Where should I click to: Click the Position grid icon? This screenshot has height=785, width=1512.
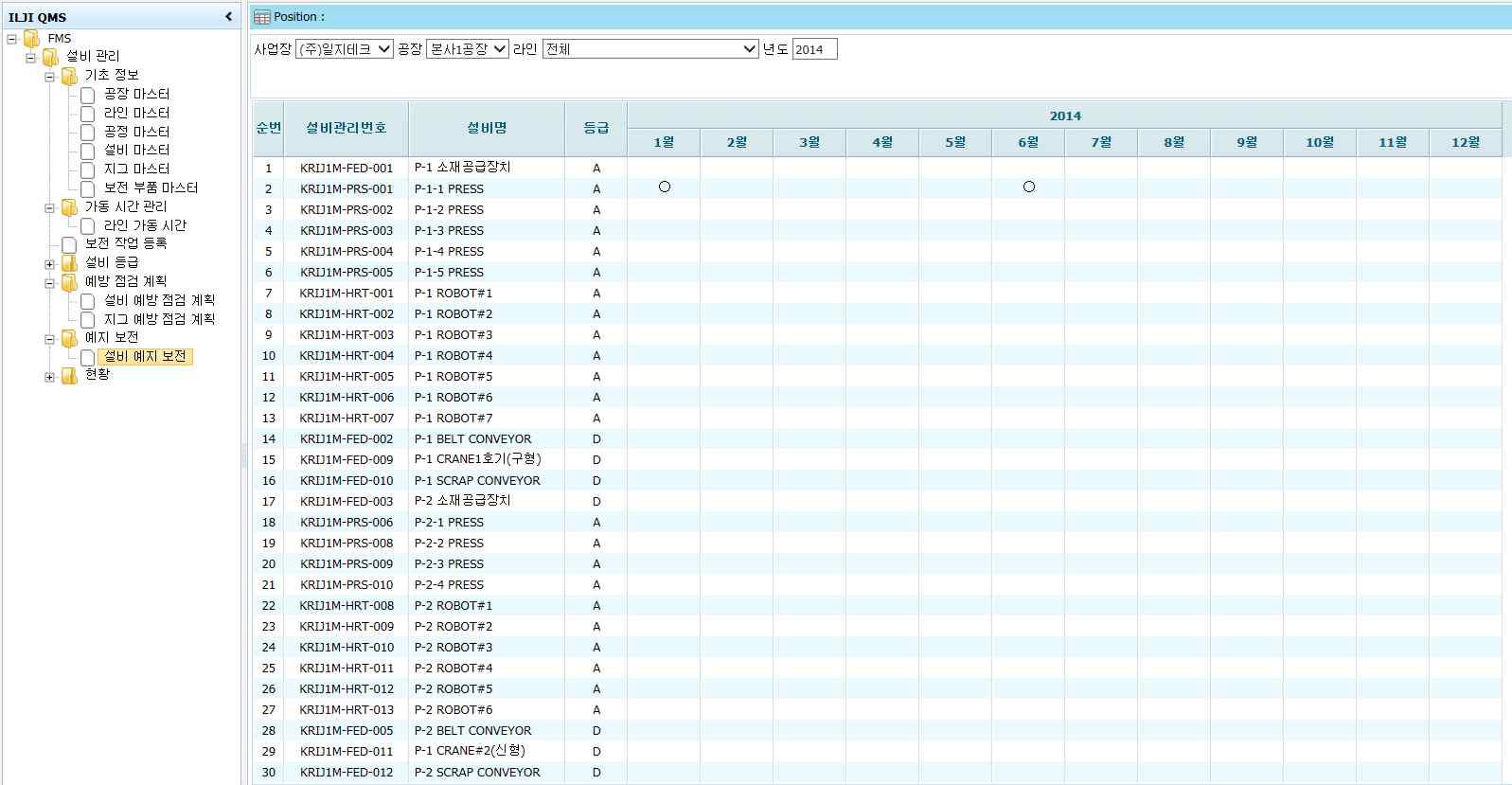click(x=262, y=17)
